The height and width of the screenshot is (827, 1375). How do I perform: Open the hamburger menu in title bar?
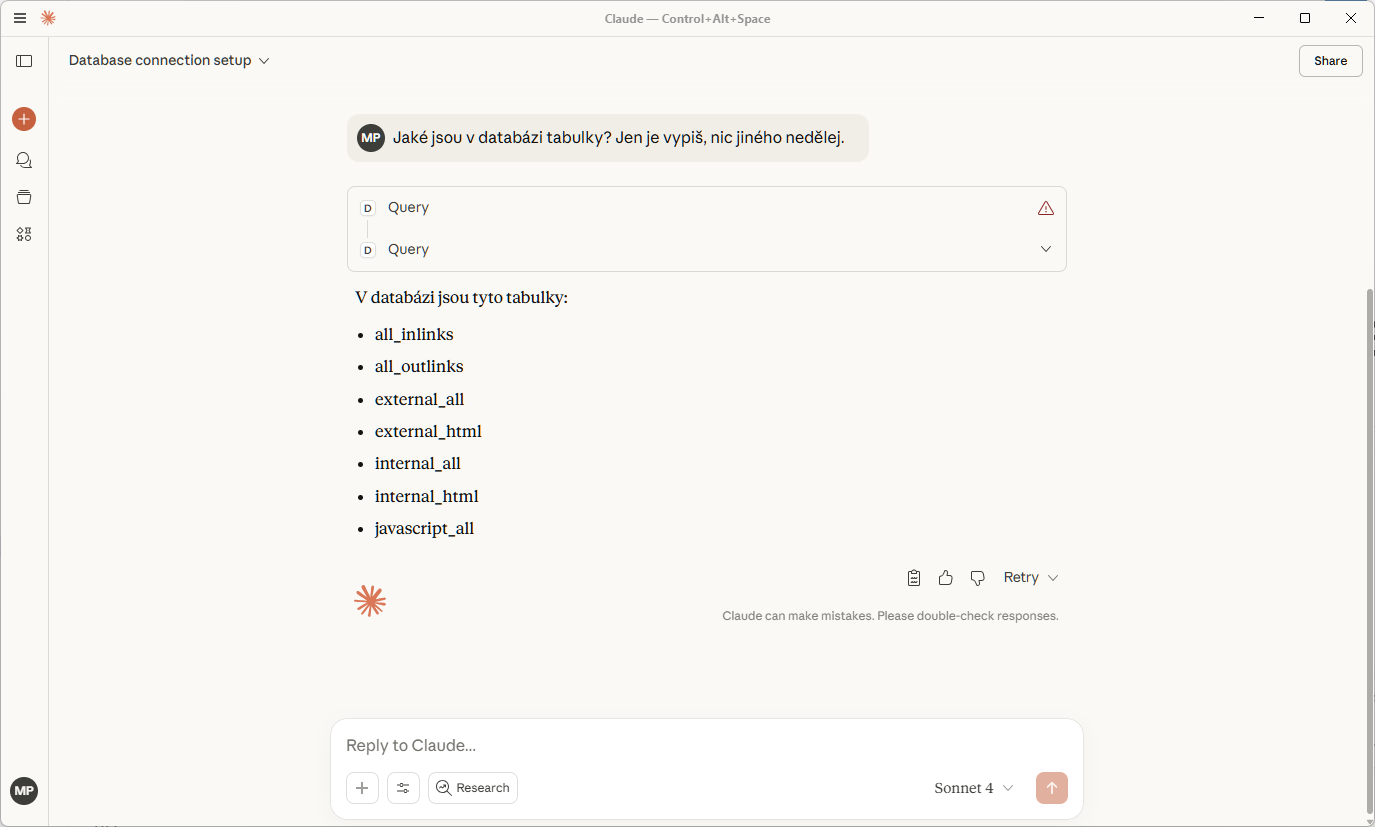(x=20, y=18)
